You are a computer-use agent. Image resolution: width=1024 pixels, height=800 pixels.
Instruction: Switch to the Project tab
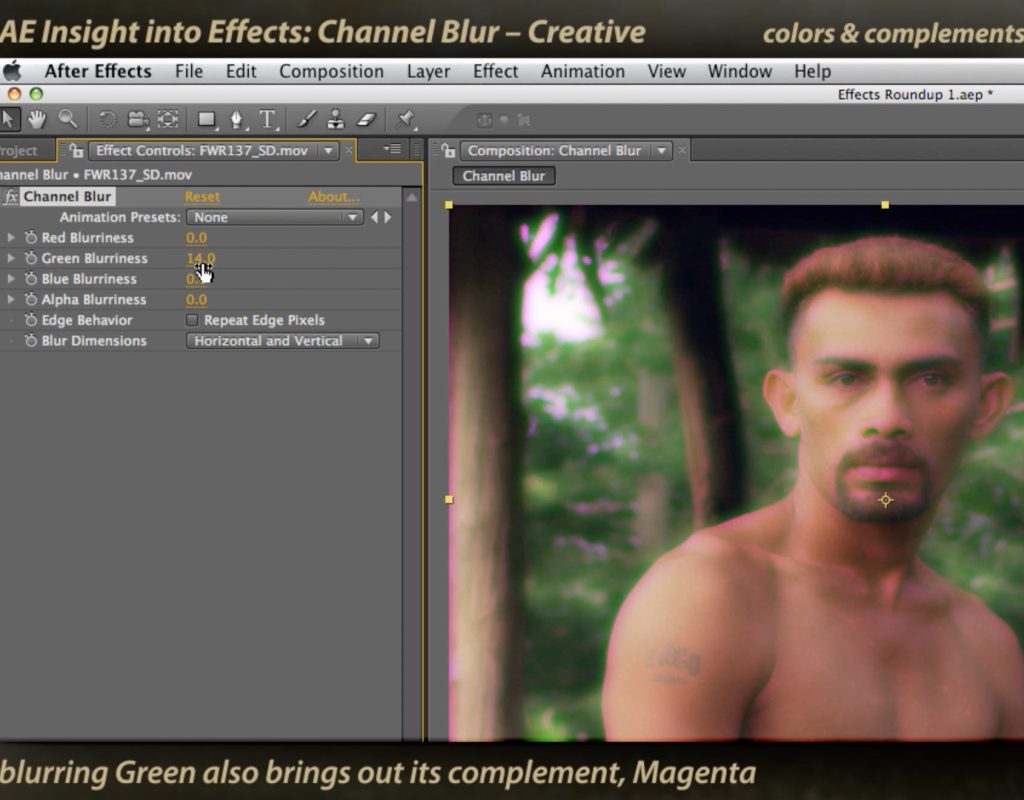click(x=18, y=151)
